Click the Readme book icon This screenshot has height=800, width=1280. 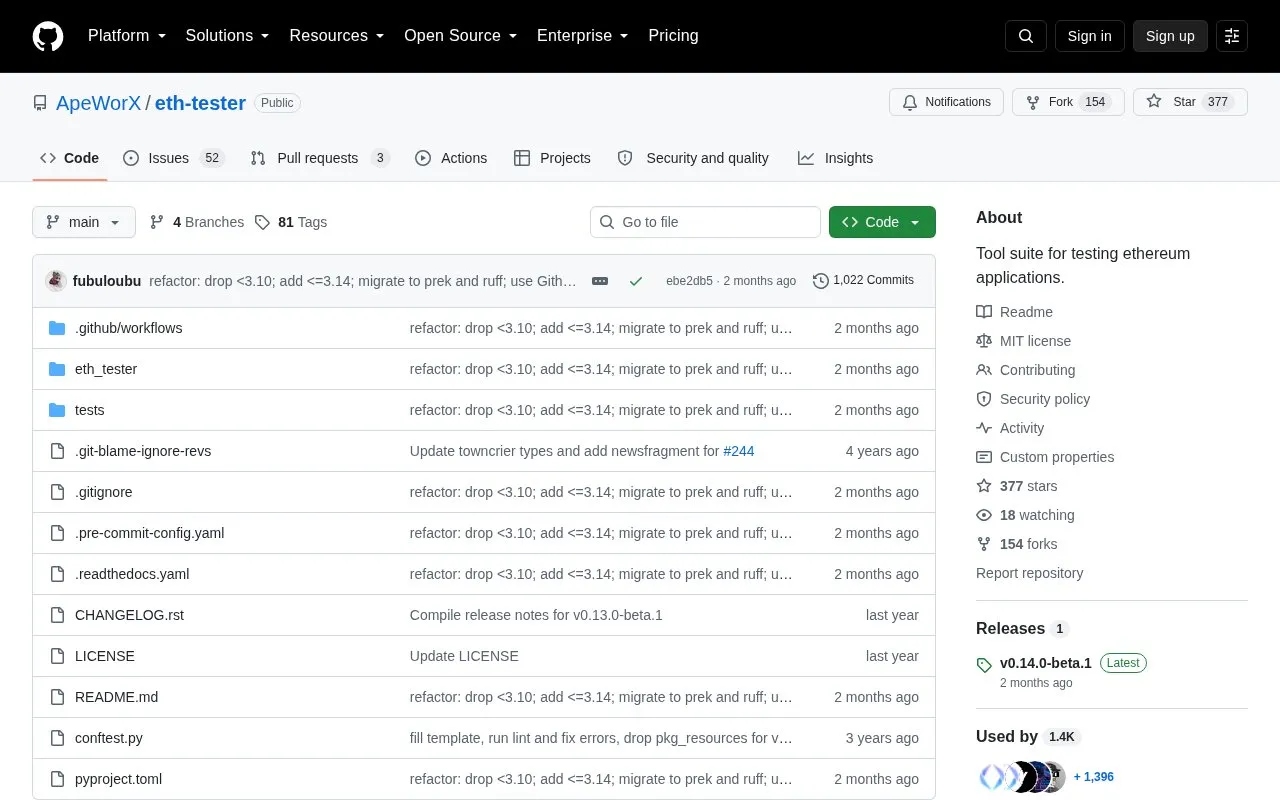point(984,312)
